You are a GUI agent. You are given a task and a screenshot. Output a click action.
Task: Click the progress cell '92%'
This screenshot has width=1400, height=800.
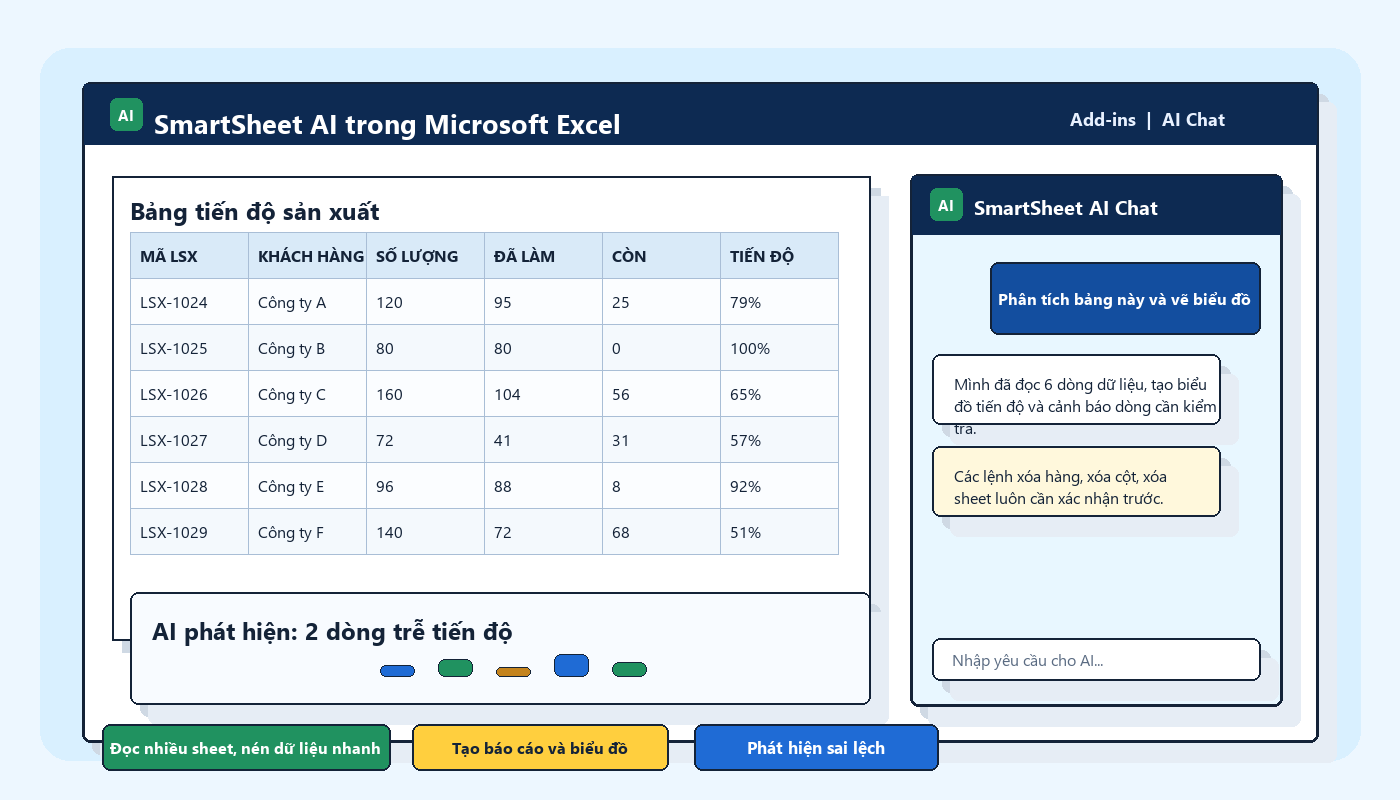tap(780, 486)
